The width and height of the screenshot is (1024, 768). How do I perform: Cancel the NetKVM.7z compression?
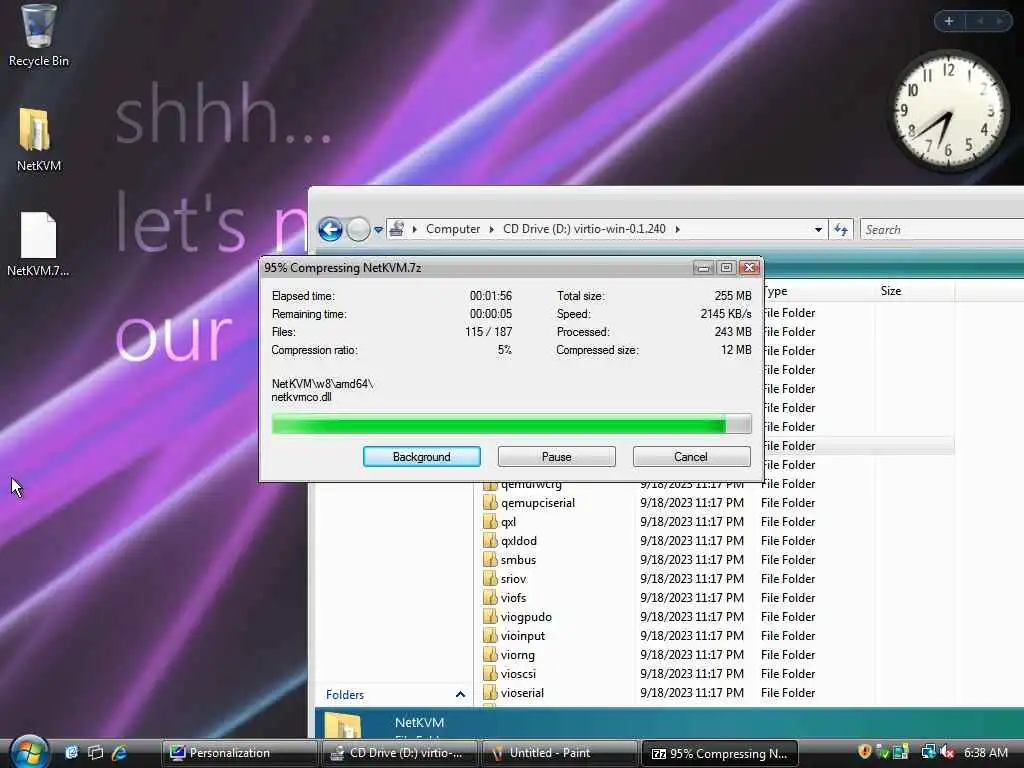pyautogui.click(x=691, y=456)
